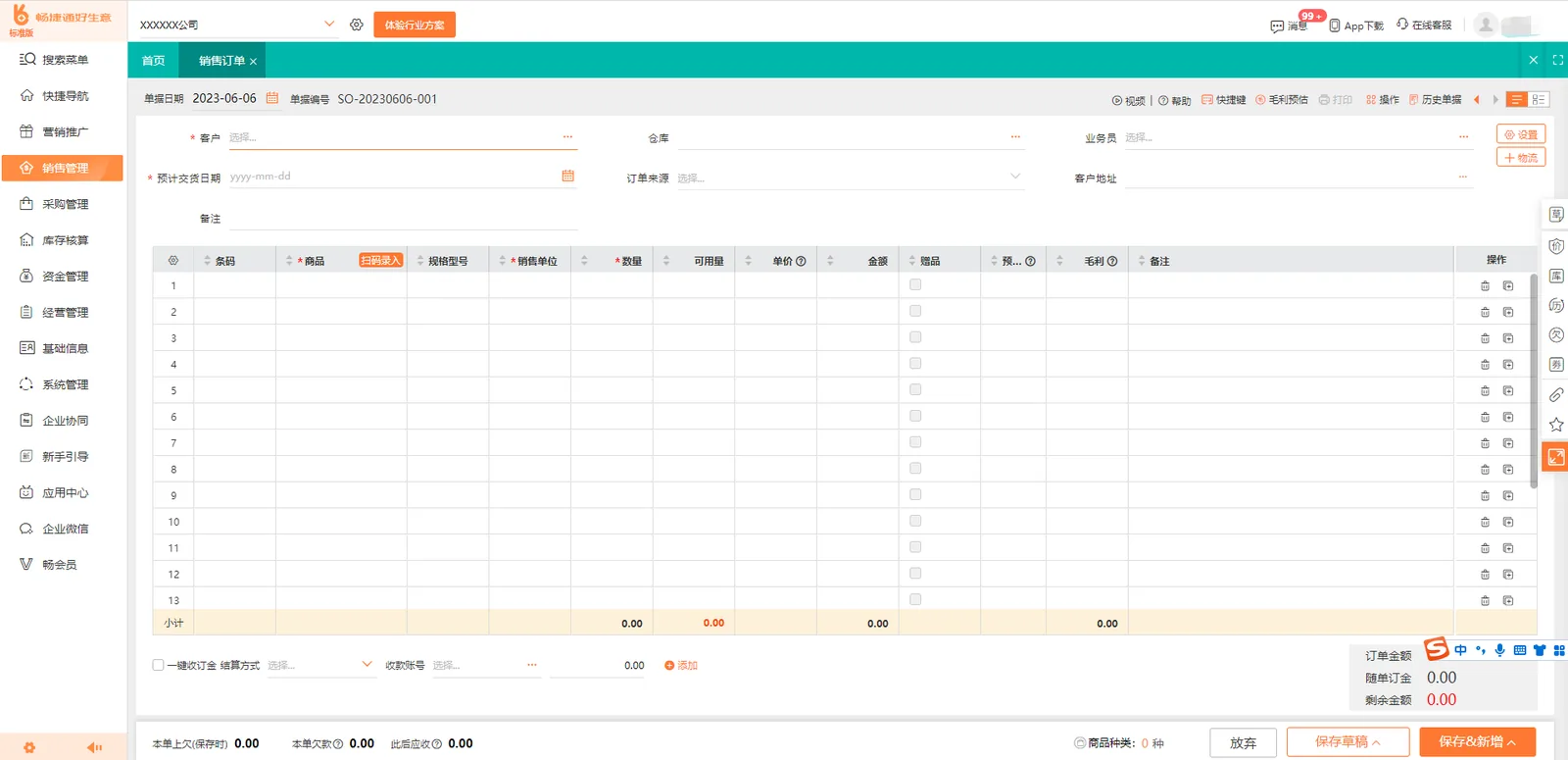Open the 结算方式 dropdown
This screenshot has width=1568, height=760.
pyautogui.click(x=320, y=665)
